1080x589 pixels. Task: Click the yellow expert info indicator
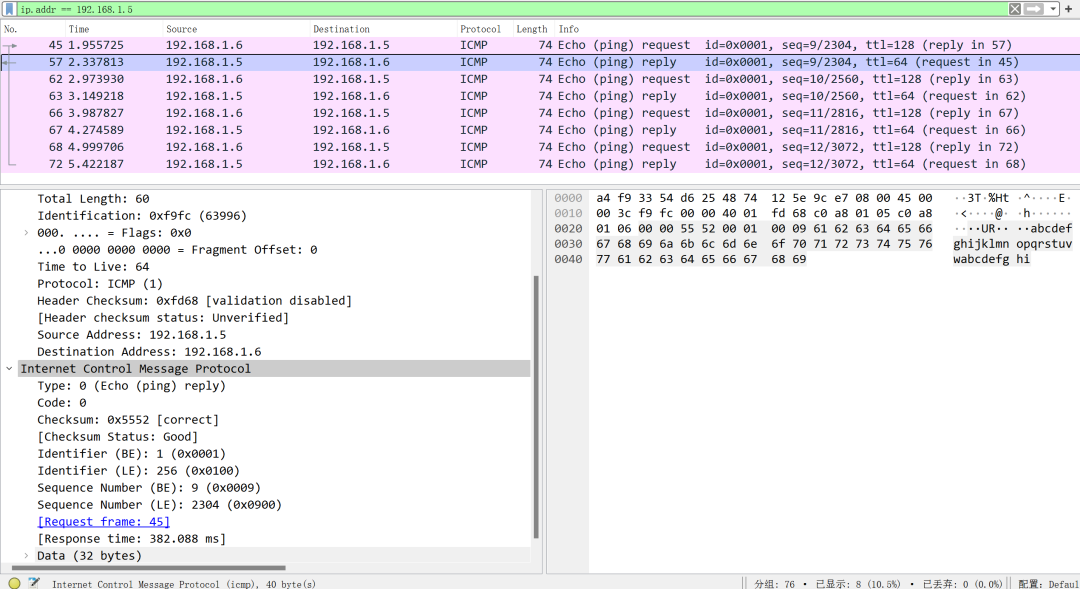coord(14,583)
